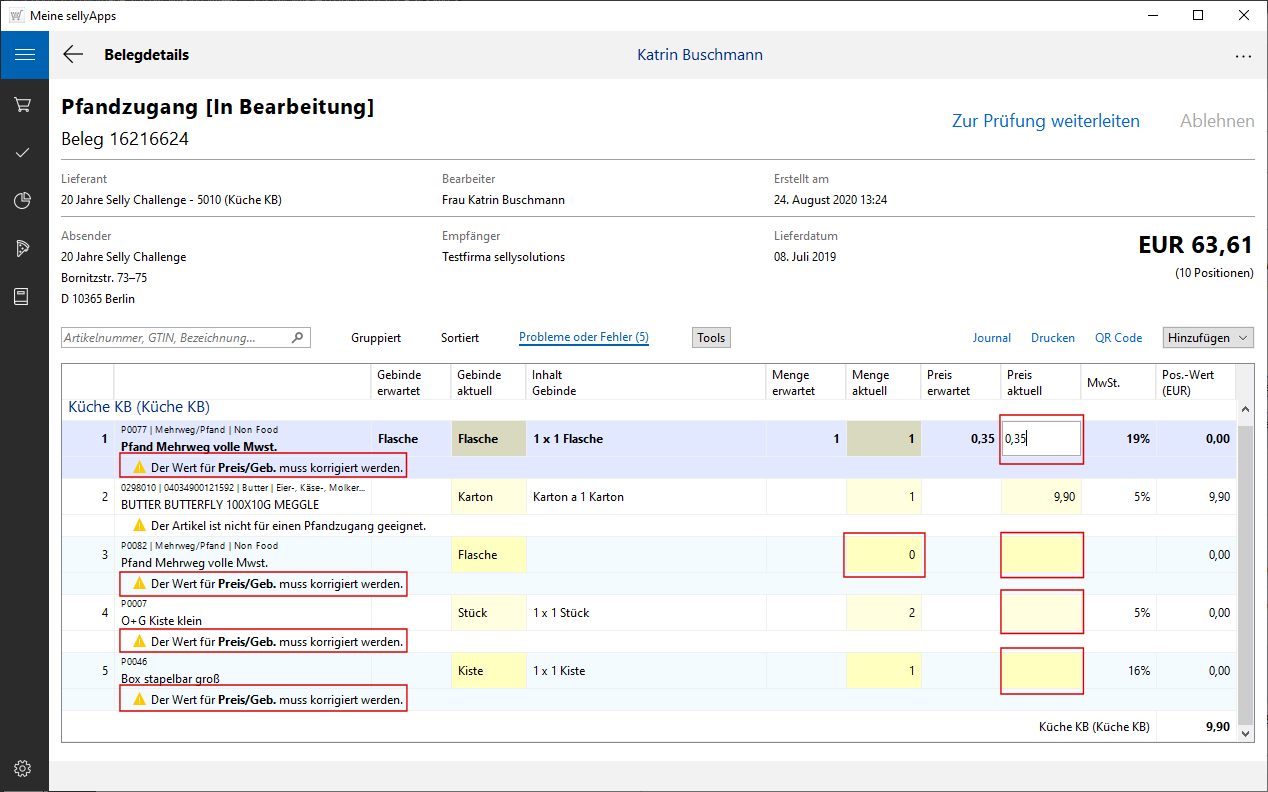Open the three-dot more options menu
This screenshot has height=792, width=1268.
[x=1243, y=56]
